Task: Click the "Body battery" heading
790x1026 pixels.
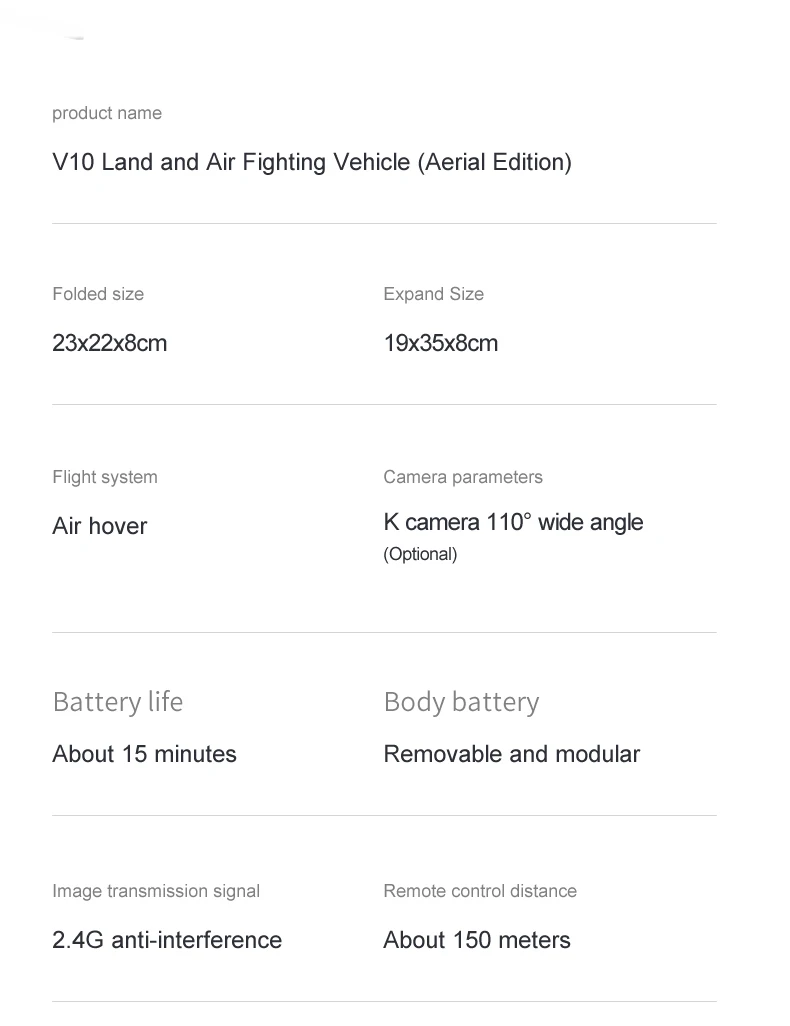Action: (461, 702)
